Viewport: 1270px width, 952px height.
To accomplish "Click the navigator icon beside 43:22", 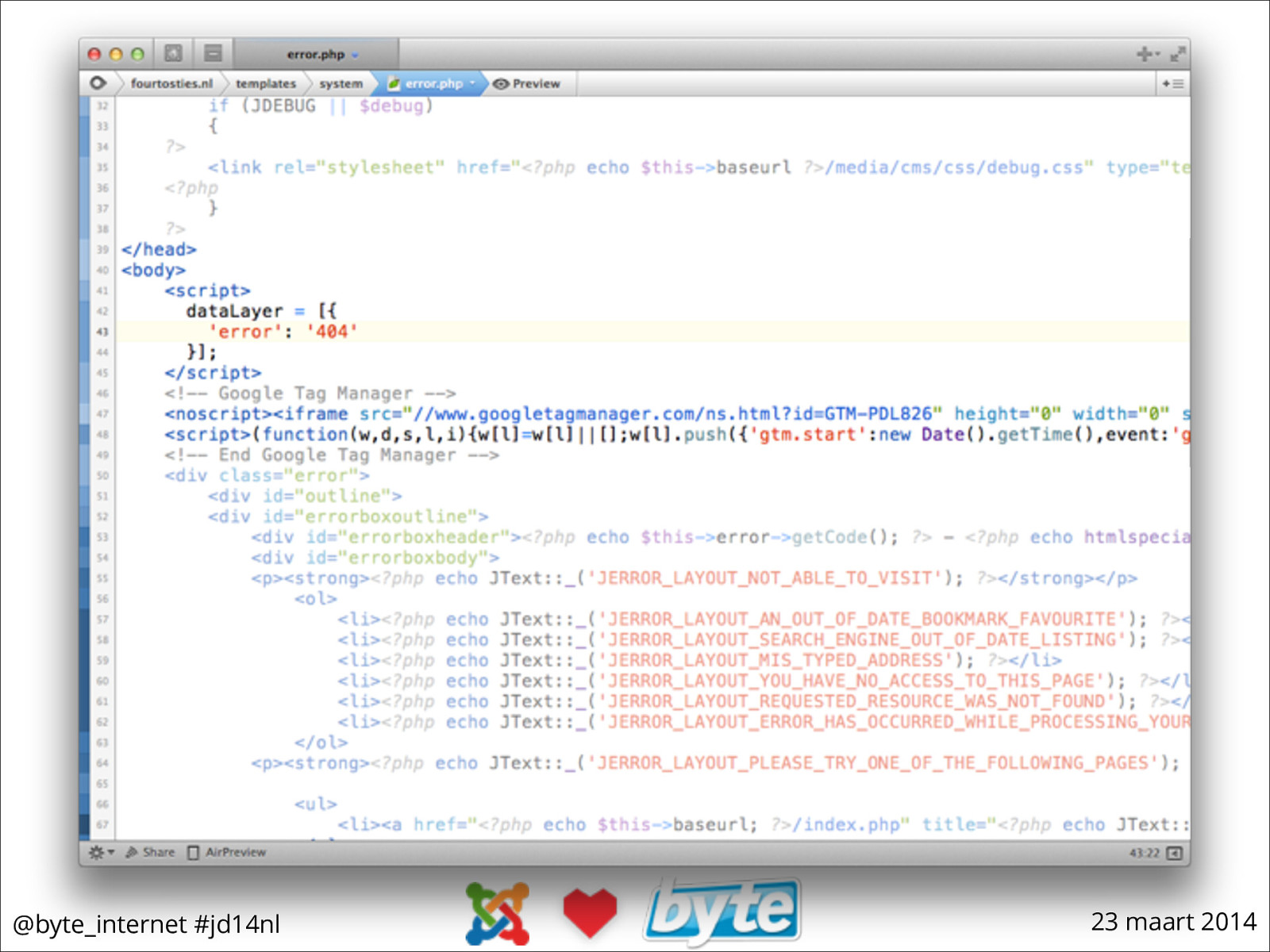I will point(1174,853).
